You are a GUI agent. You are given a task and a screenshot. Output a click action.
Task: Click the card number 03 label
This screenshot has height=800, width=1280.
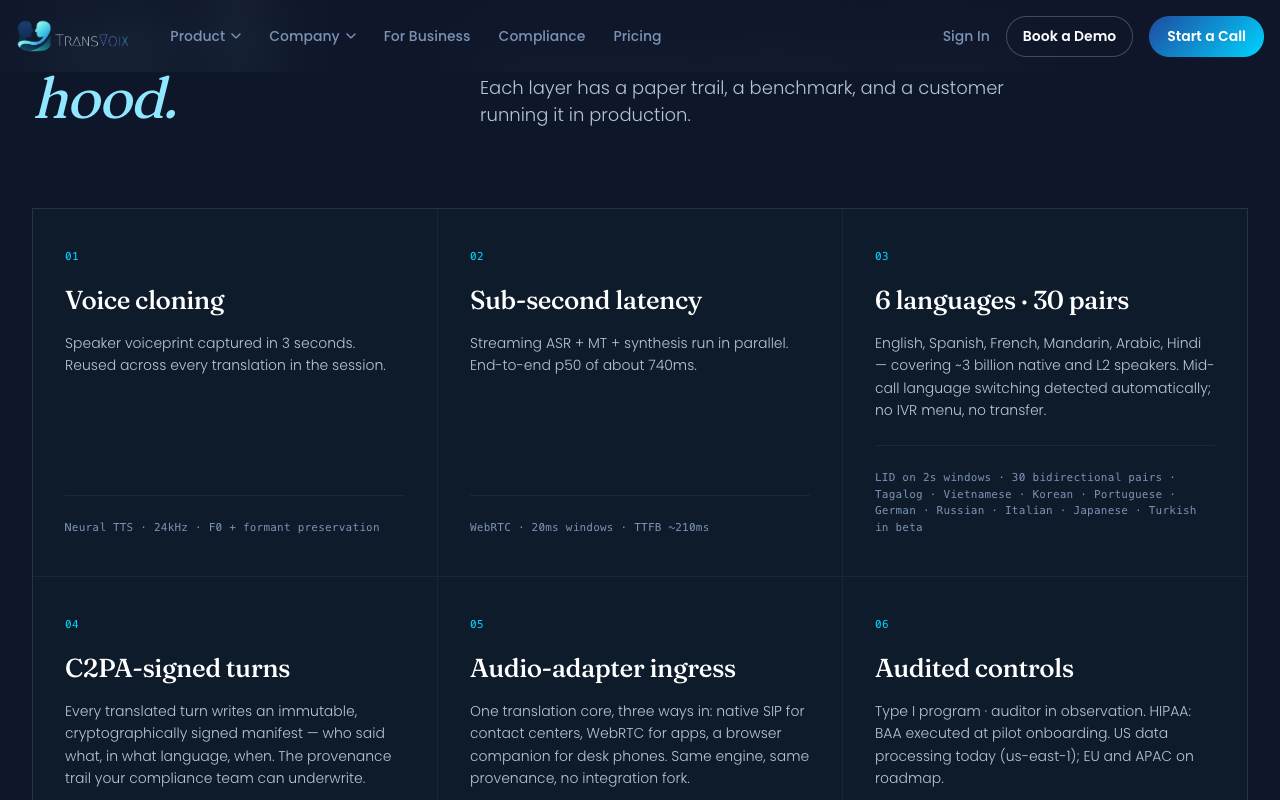point(882,256)
